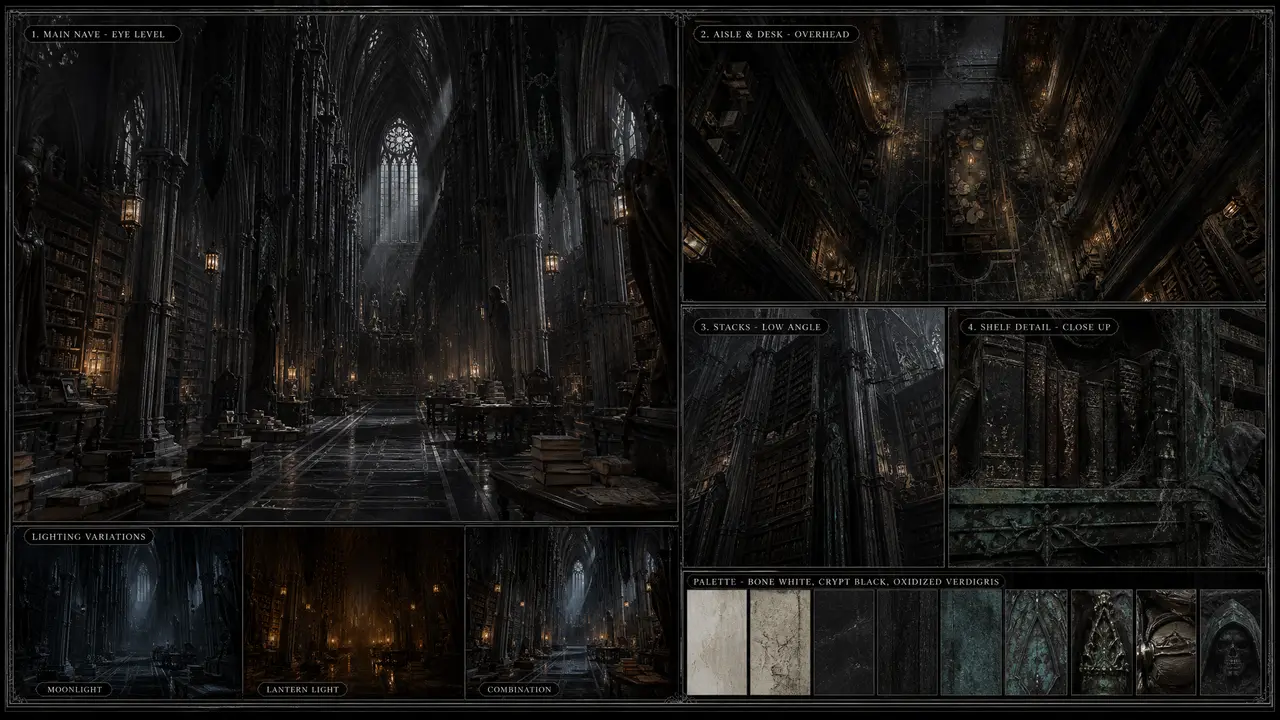Click the "4. Shelf Detail - Close Up" label
The width and height of the screenshot is (1280, 720).
(x=1037, y=327)
